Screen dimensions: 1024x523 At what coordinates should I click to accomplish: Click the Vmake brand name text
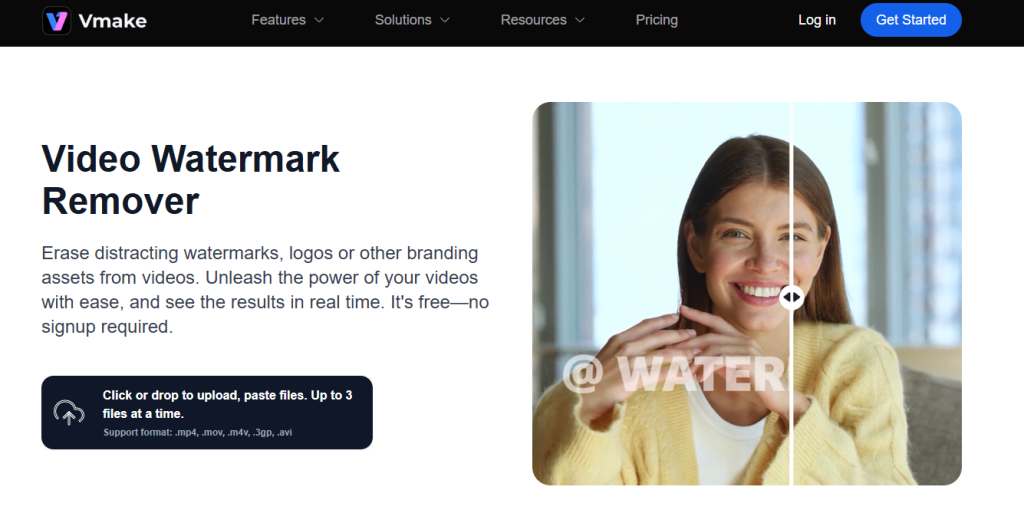[x=112, y=21]
